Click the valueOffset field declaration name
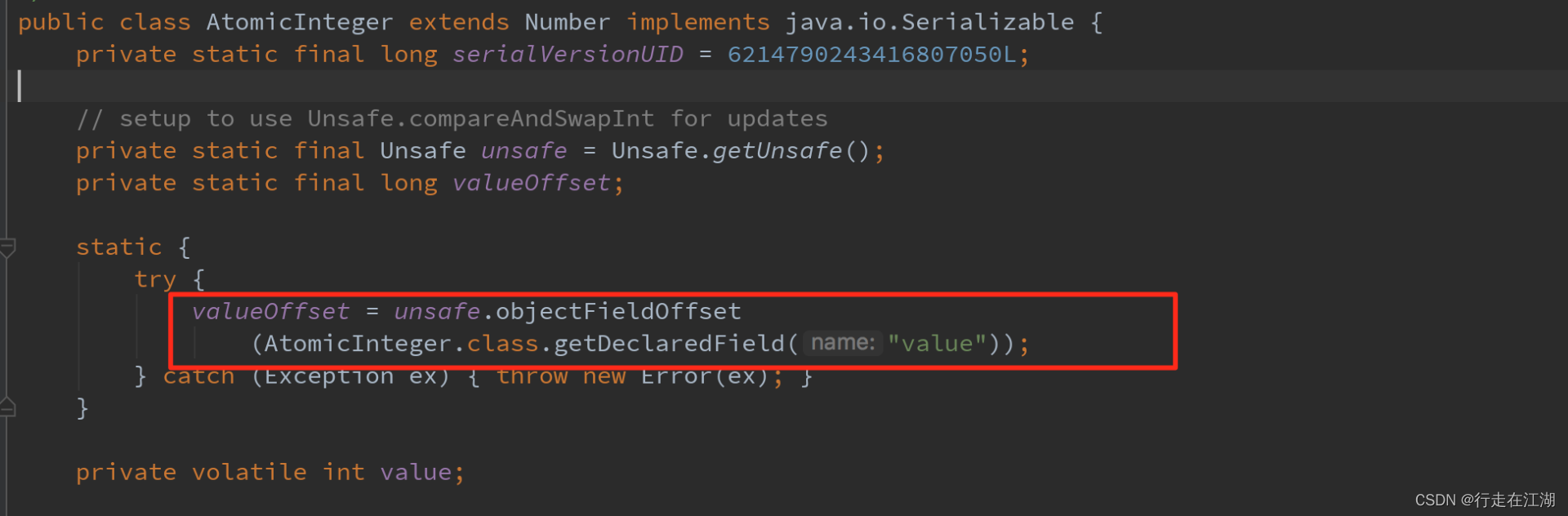Screen dimensions: 1568x516 (x=531, y=183)
